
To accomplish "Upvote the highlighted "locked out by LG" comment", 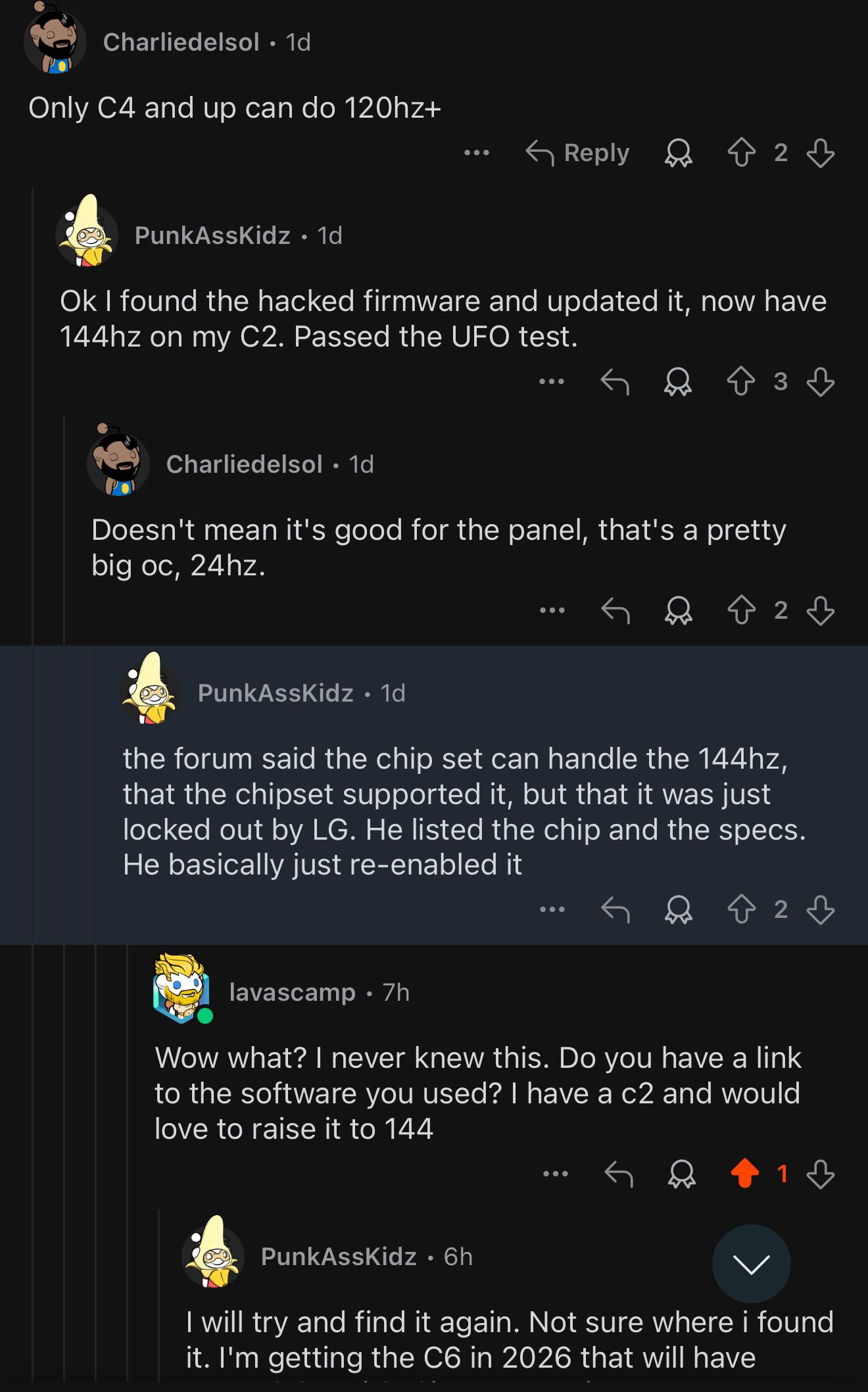I will tap(741, 910).
